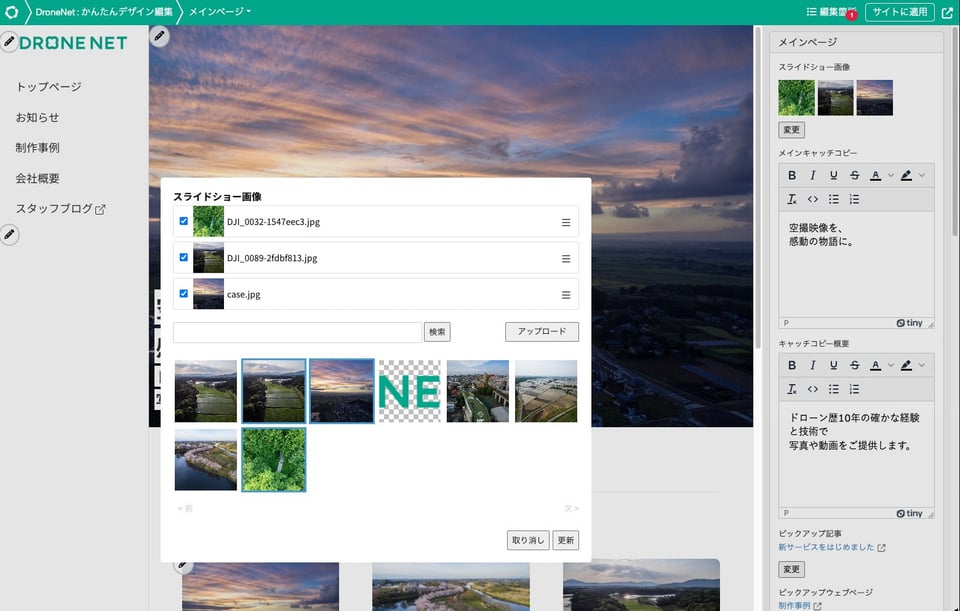The height and width of the screenshot is (611, 960).
Task: Click the pencil icon on the lower sunset card
Action: (x=182, y=565)
